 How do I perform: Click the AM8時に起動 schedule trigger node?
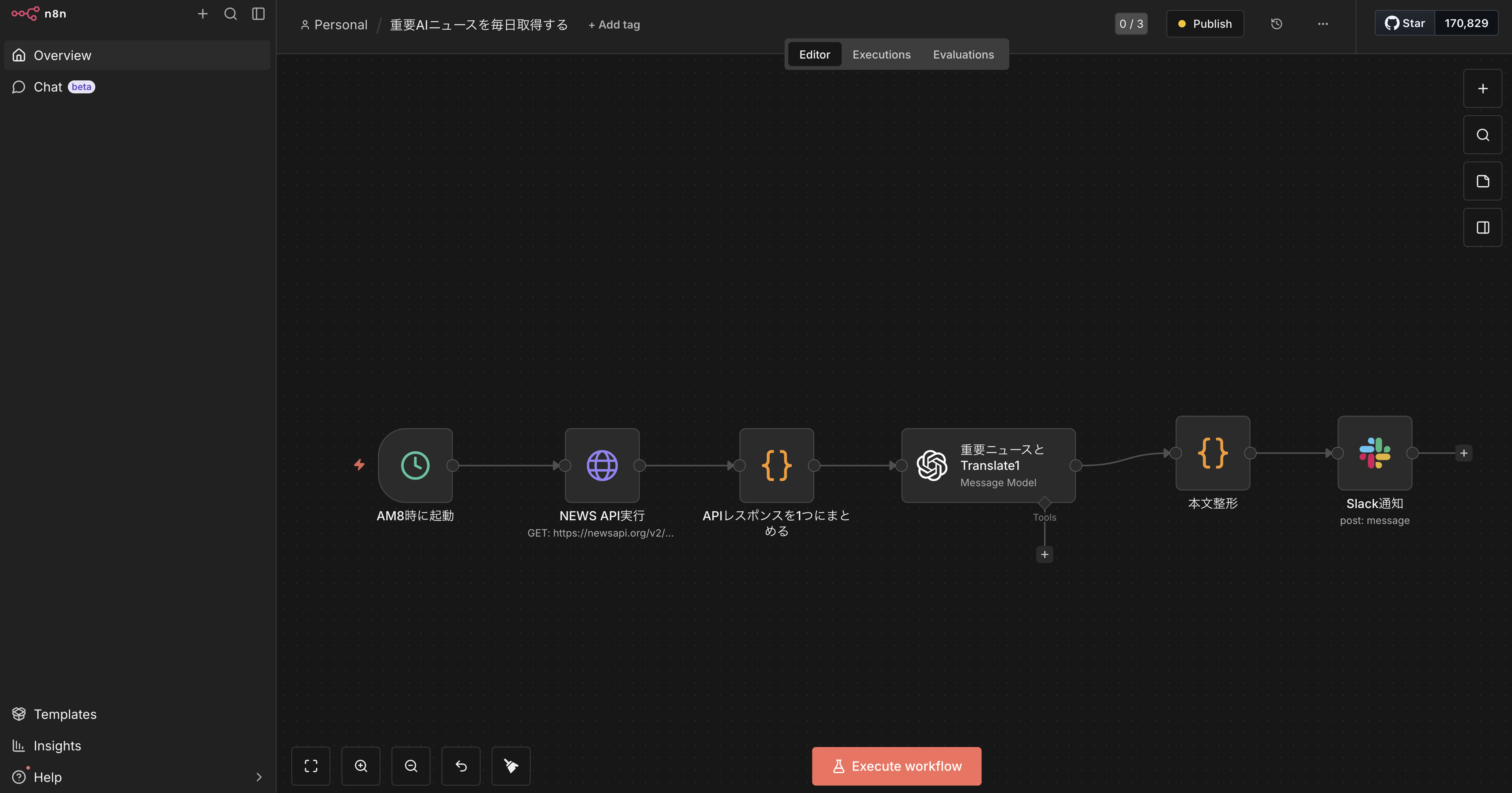tap(415, 465)
